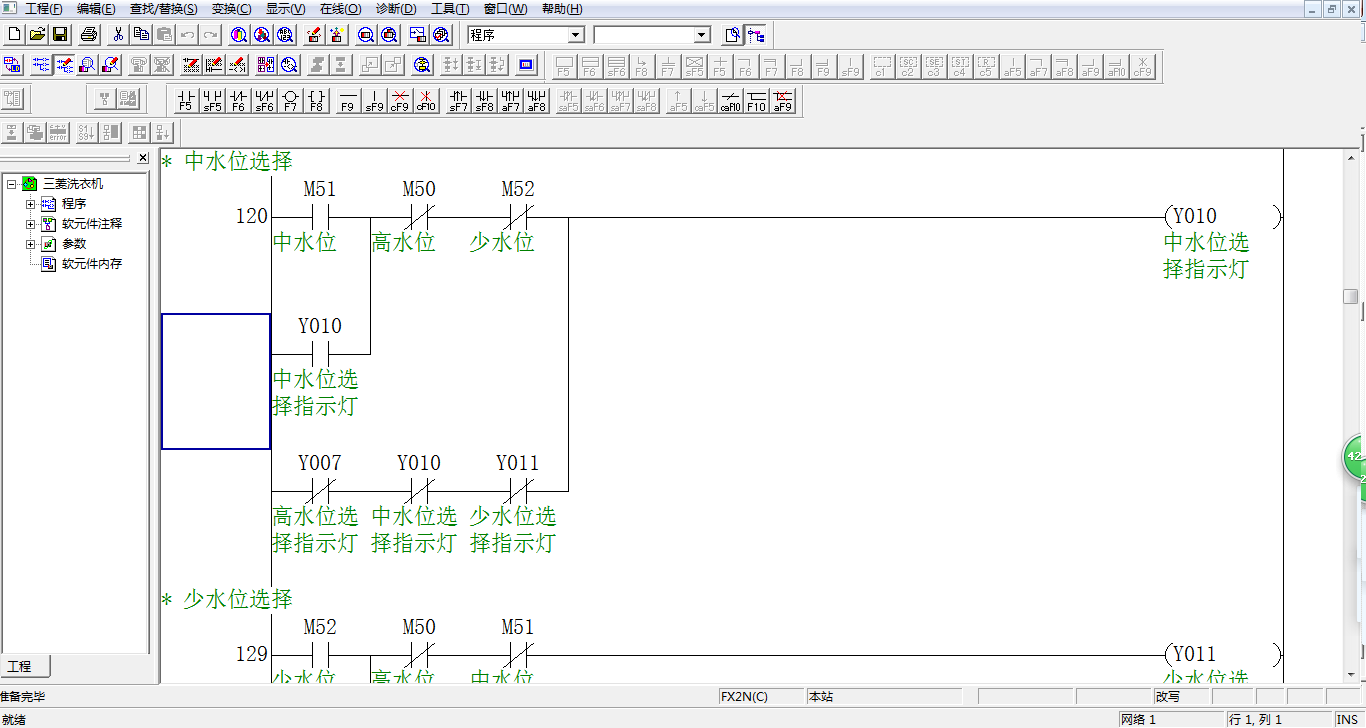Insert parallel normally closed contact (sF6)
The image size is (1366, 728).
tap(264, 100)
